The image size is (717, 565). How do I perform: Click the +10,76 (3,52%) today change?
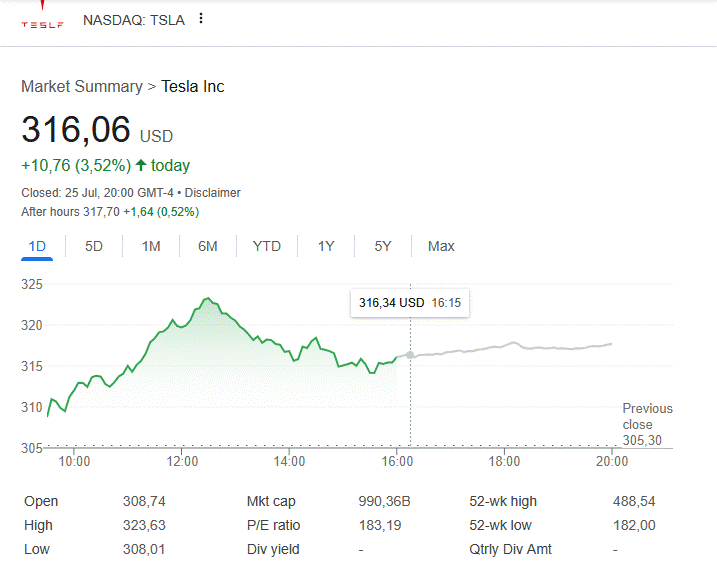pyautogui.click(x=106, y=165)
